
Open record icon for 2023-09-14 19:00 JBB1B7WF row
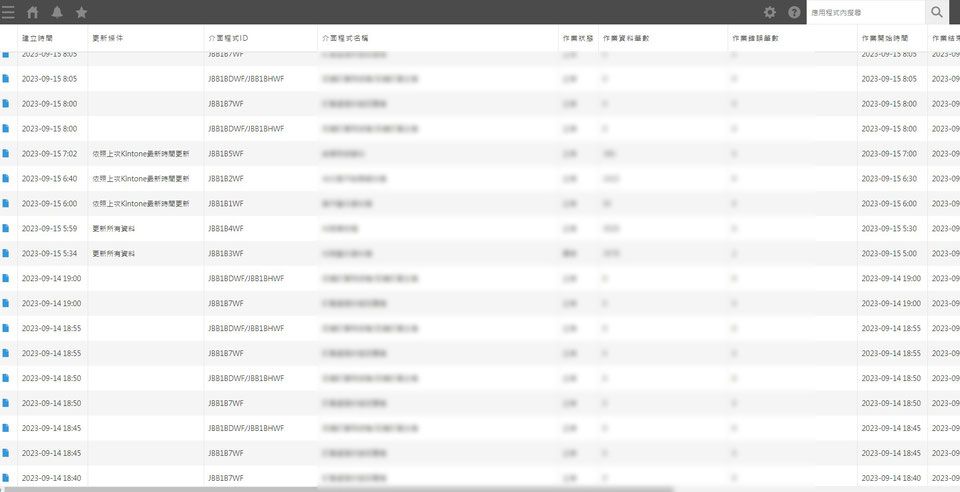click(x=6, y=304)
